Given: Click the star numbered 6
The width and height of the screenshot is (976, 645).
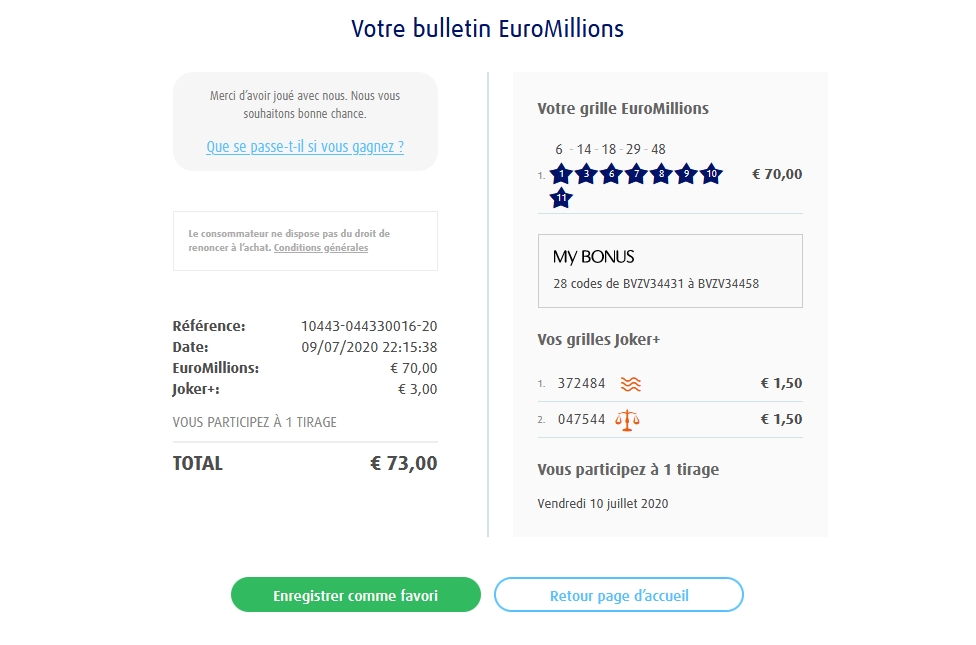Looking at the screenshot, I should click(611, 174).
